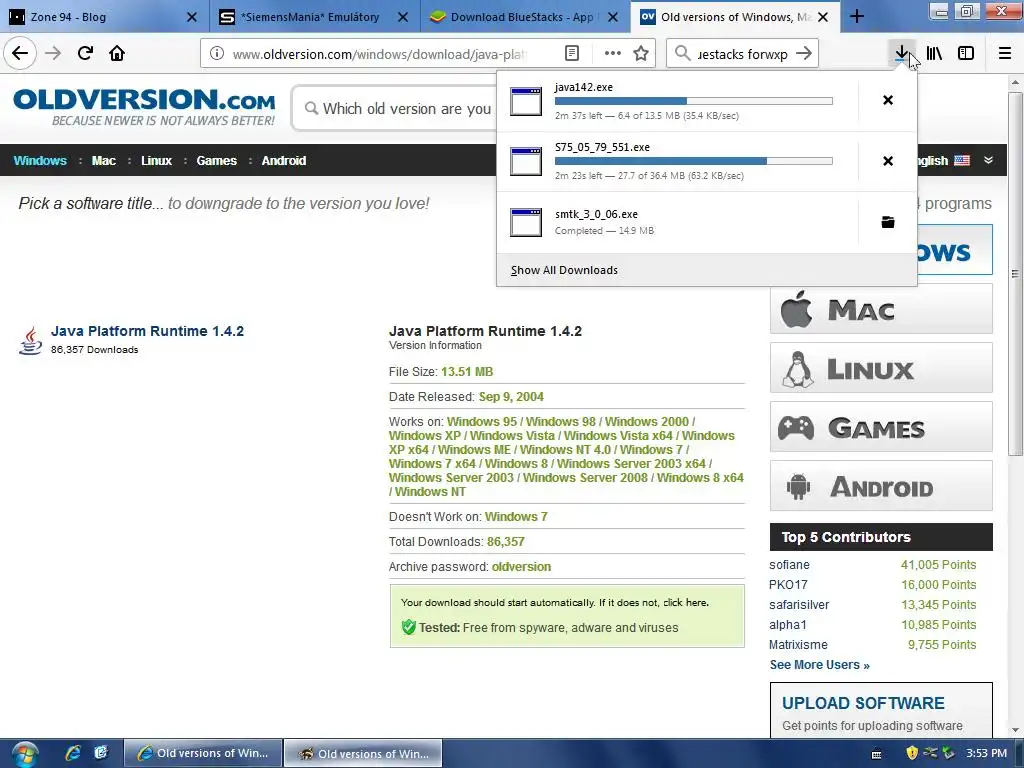This screenshot has height=768, width=1024.
Task: Close the Zone 94 - Blog tab
Action: pyautogui.click(x=191, y=17)
